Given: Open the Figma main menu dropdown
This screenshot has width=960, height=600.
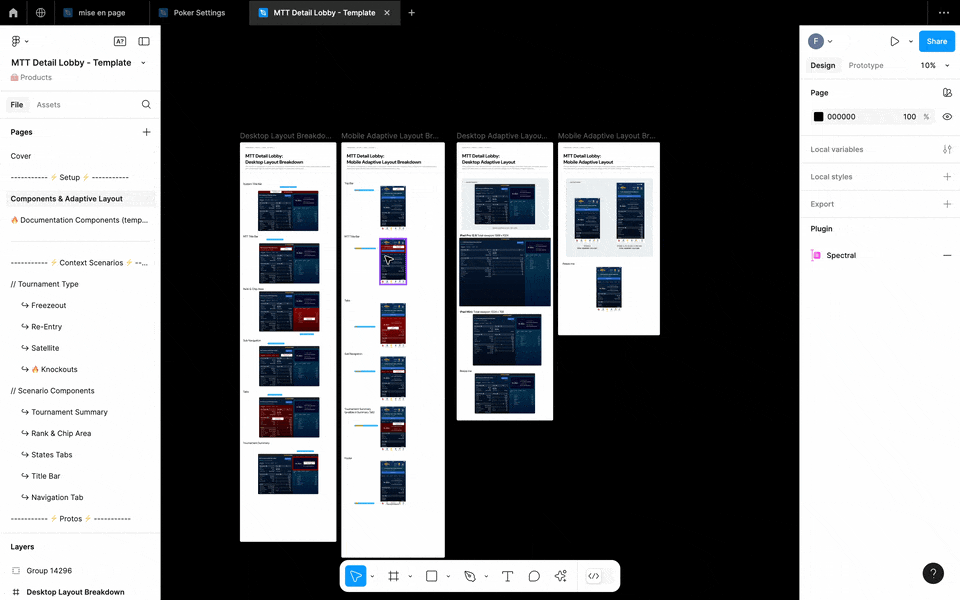Looking at the screenshot, I should point(18,41).
